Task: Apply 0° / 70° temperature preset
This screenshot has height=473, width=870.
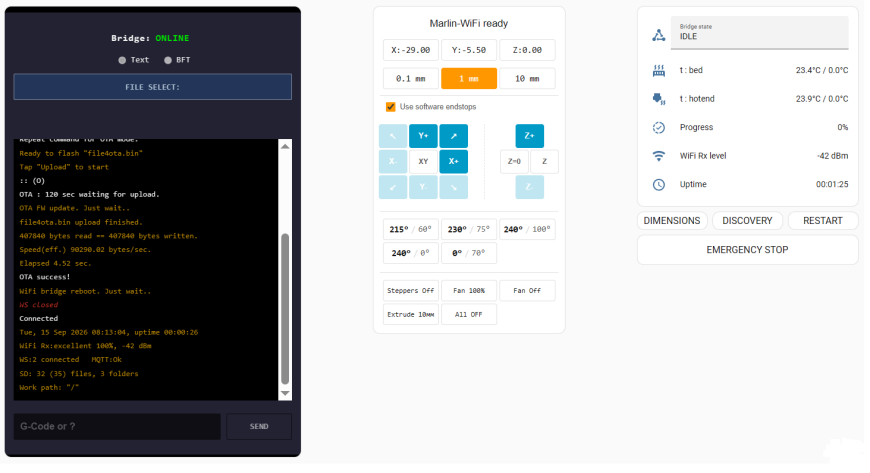Action: click(469, 253)
